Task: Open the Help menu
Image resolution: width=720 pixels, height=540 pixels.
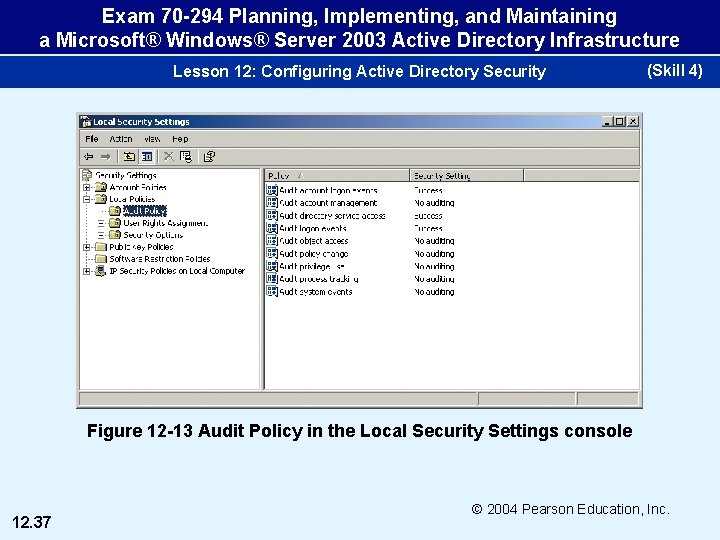Action: [x=180, y=139]
